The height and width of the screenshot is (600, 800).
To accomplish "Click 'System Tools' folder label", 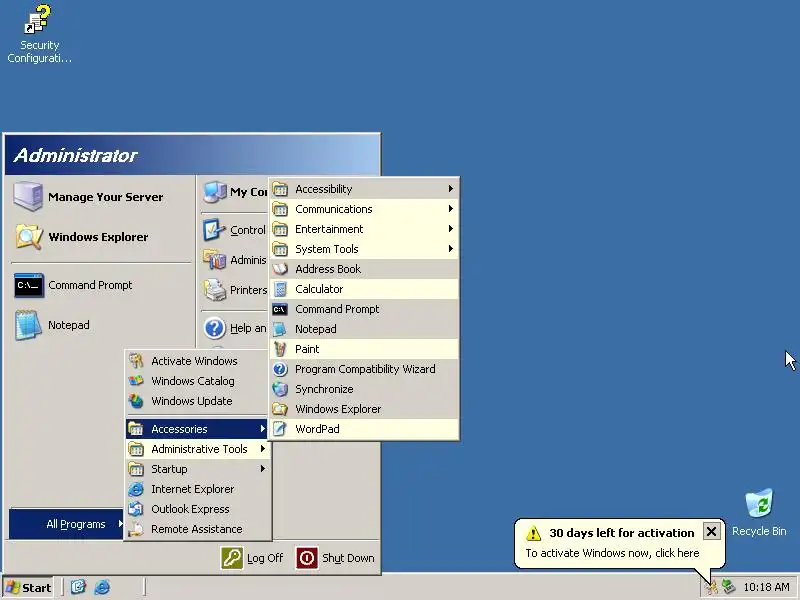I will pos(327,249).
